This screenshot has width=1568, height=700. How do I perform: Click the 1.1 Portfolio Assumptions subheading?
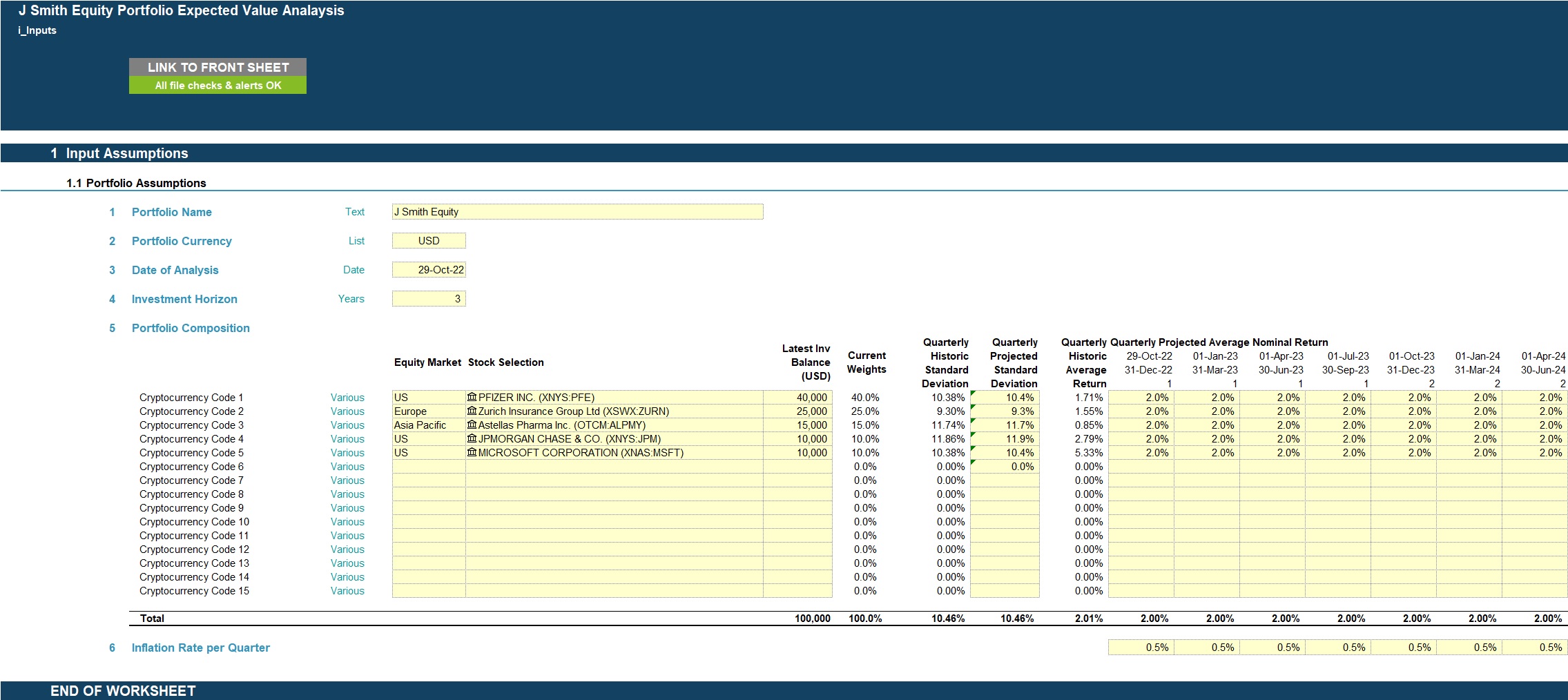tap(136, 183)
